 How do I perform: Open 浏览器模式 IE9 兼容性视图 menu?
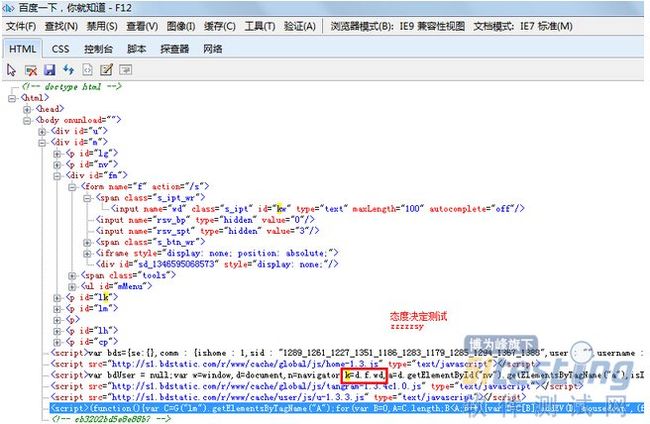coord(398,27)
